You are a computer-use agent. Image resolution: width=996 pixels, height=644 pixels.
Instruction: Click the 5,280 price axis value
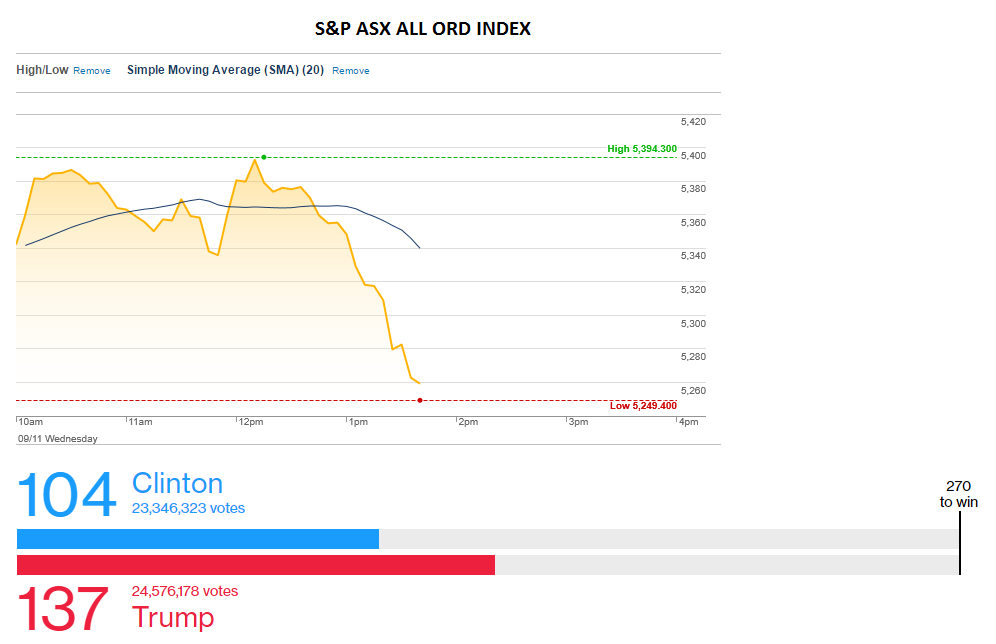693,356
